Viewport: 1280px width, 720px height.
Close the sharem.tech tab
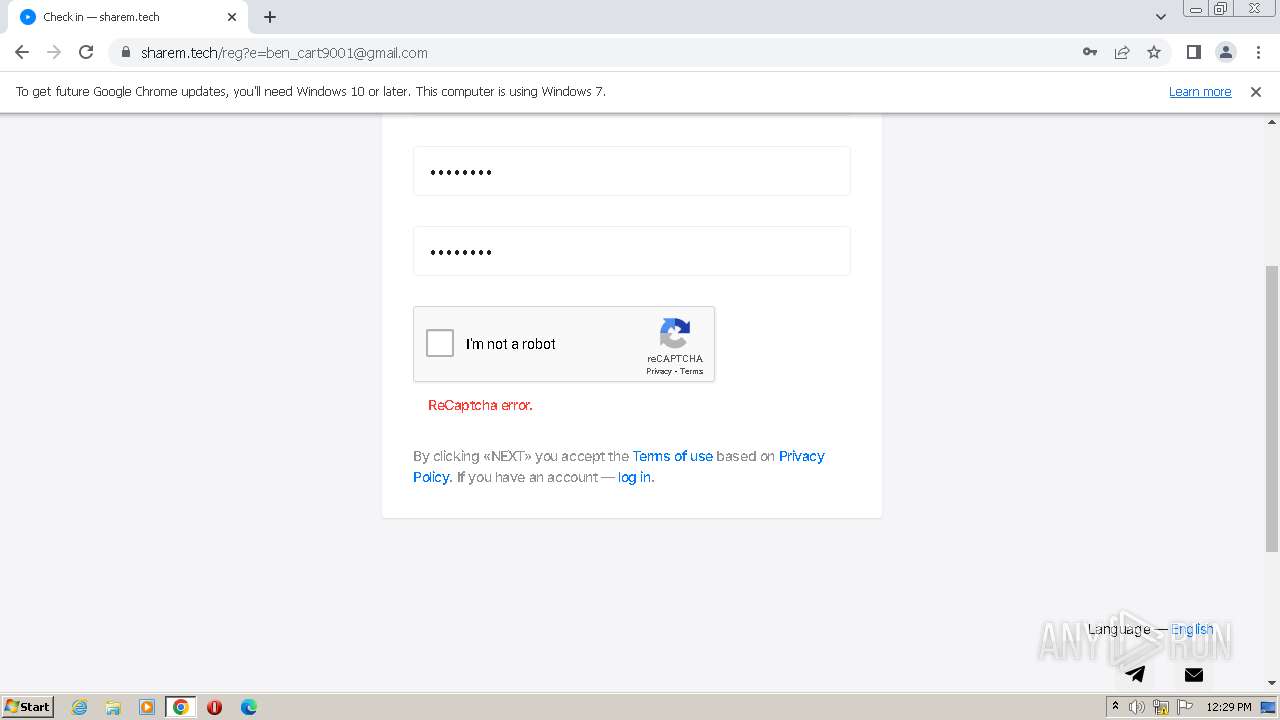pyautogui.click(x=232, y=17)
